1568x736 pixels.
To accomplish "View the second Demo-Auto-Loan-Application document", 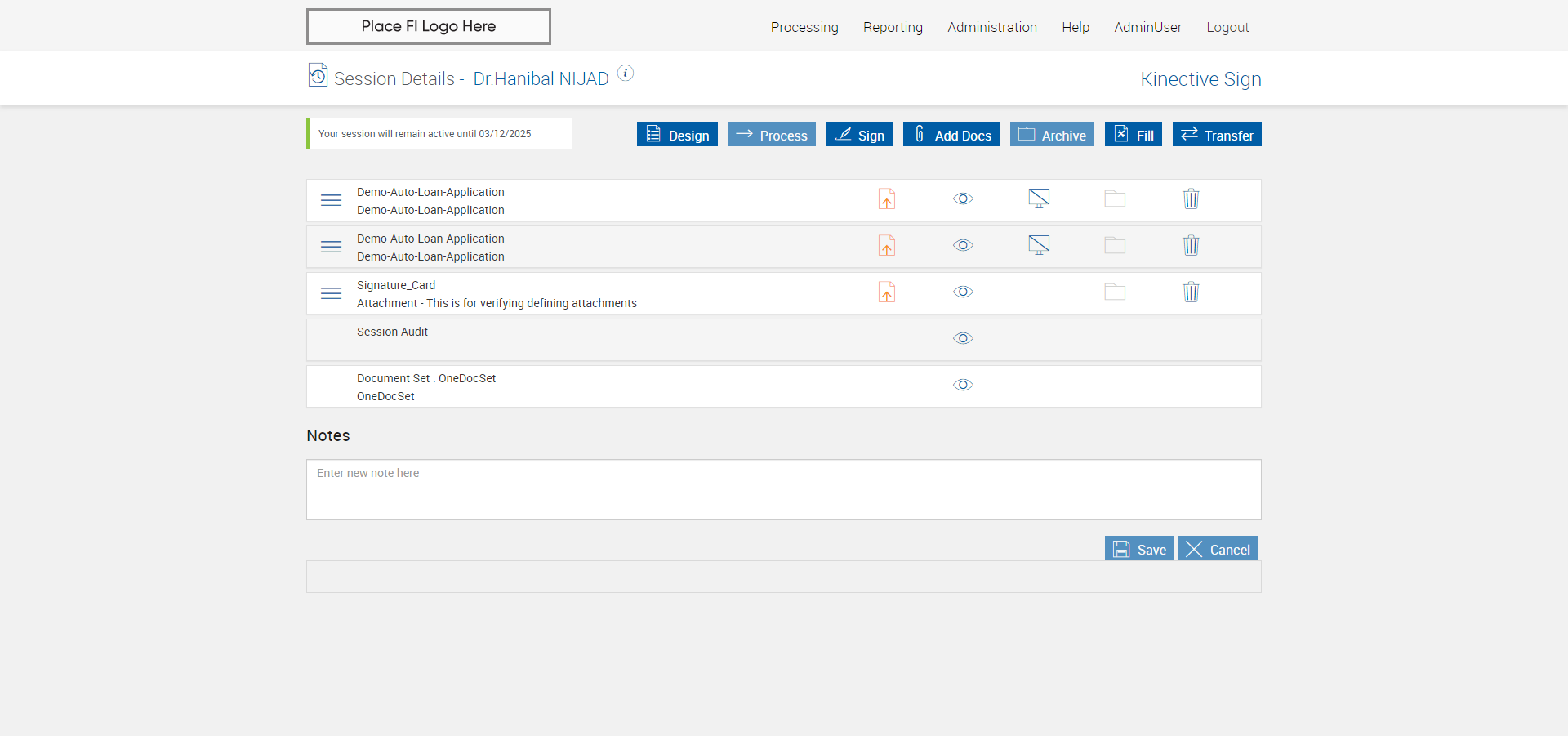I will pos(963,245).
